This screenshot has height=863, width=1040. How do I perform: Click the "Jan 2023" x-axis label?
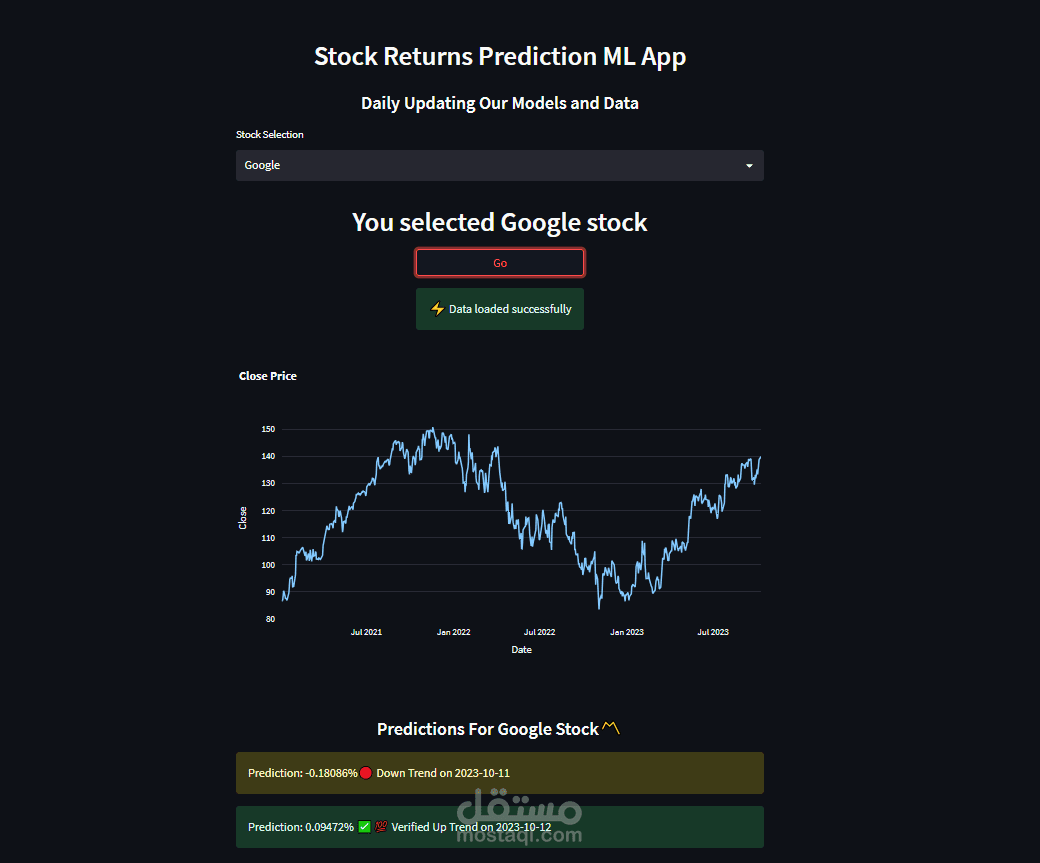pos(627,632)
